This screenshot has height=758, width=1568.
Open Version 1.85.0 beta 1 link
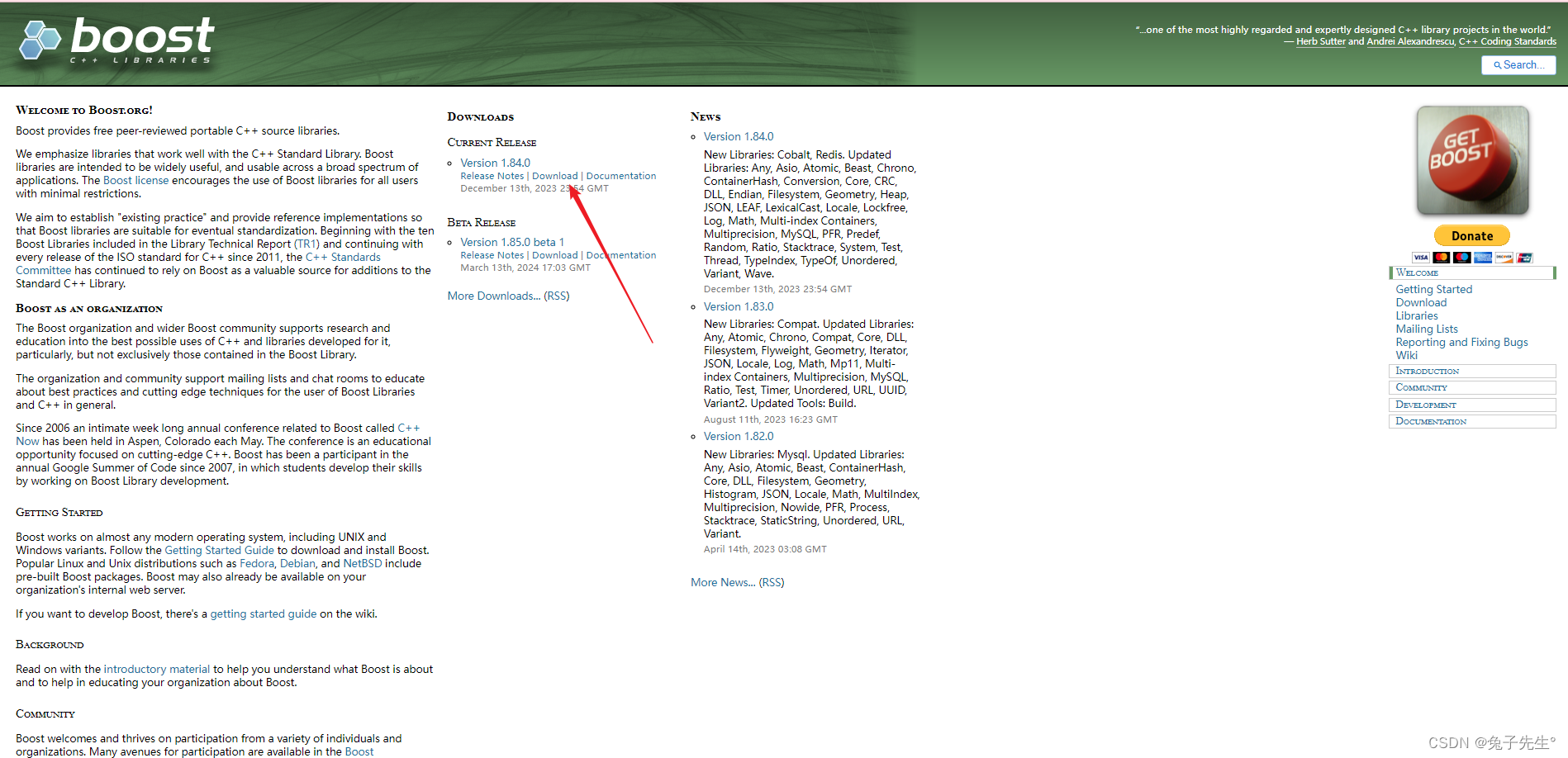pyautogui.click(x=512, y=242)
